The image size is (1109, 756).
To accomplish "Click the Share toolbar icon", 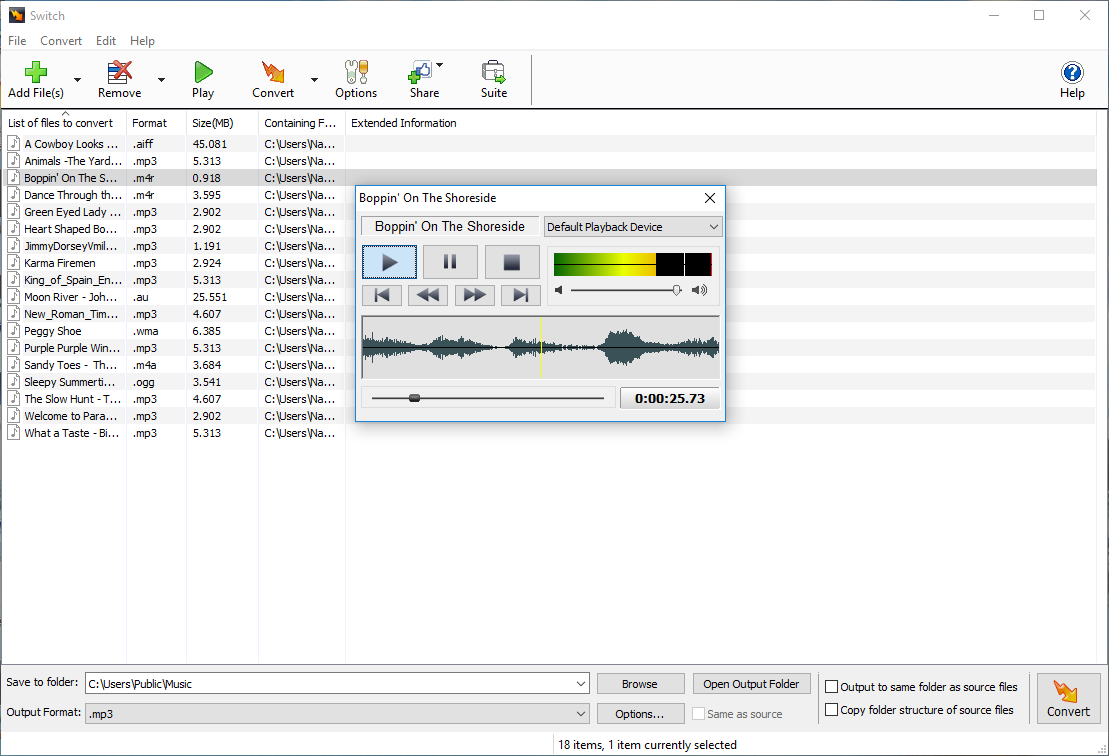I will (x=420, y=71).
